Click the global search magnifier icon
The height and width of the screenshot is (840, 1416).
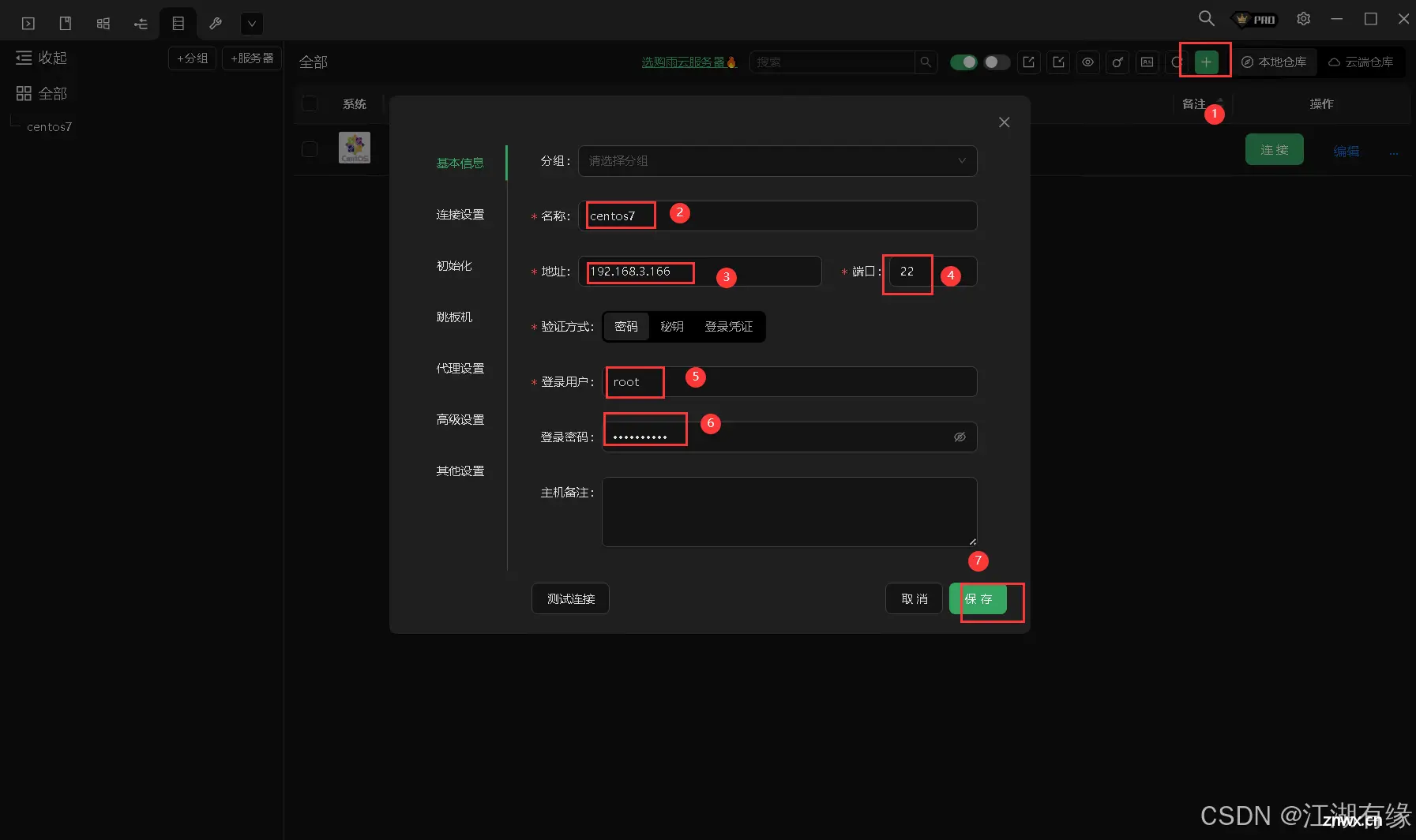1206,18
